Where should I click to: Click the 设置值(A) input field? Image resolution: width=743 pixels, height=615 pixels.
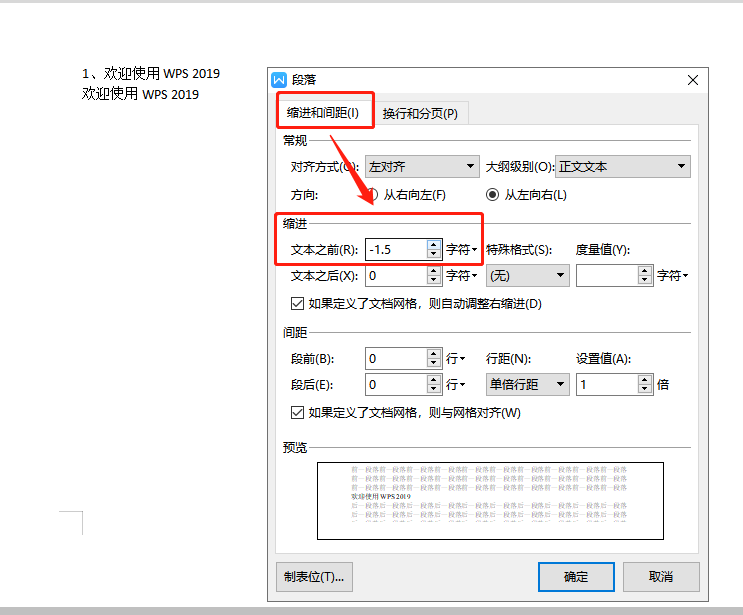[x=607, y=385]
